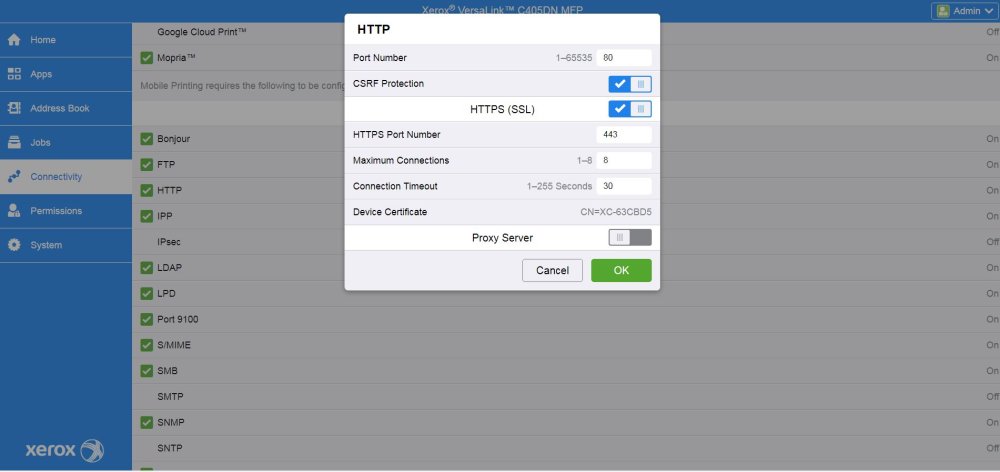Click the Maximum Connections label
The height and width of the screenshot is (472, 1000).
point(401,161)
